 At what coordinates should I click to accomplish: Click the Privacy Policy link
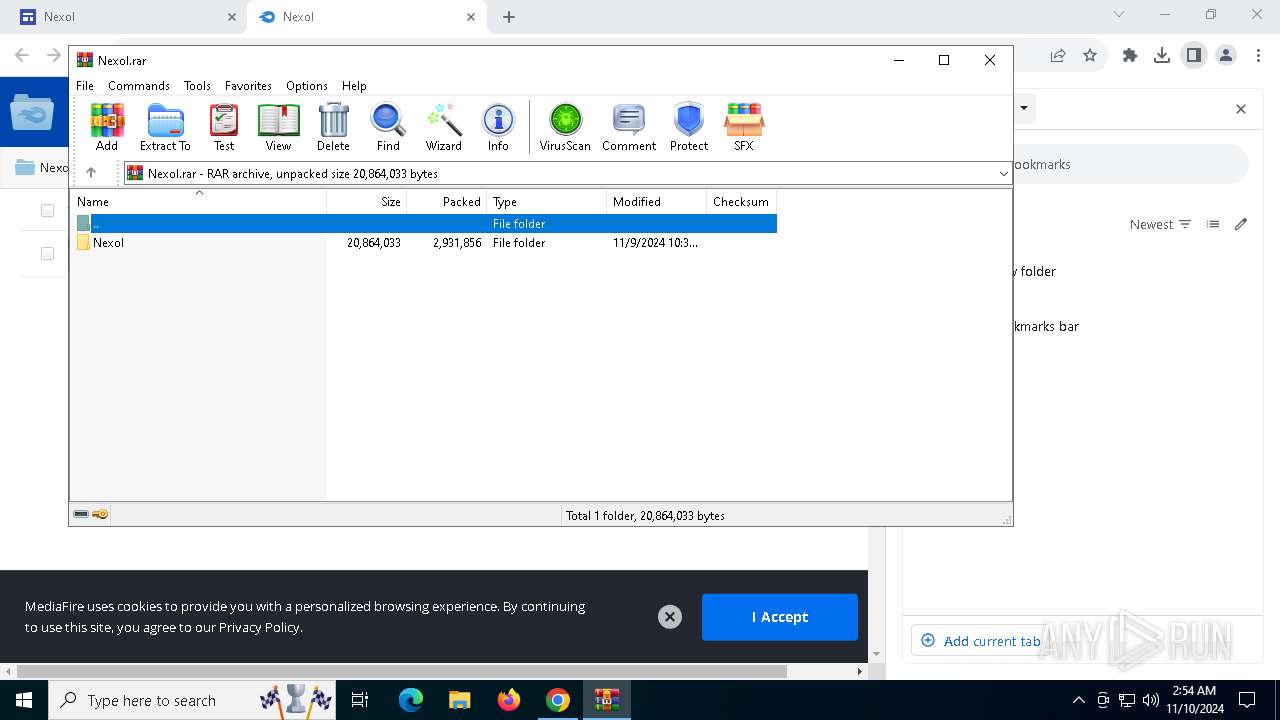[259, 627]
